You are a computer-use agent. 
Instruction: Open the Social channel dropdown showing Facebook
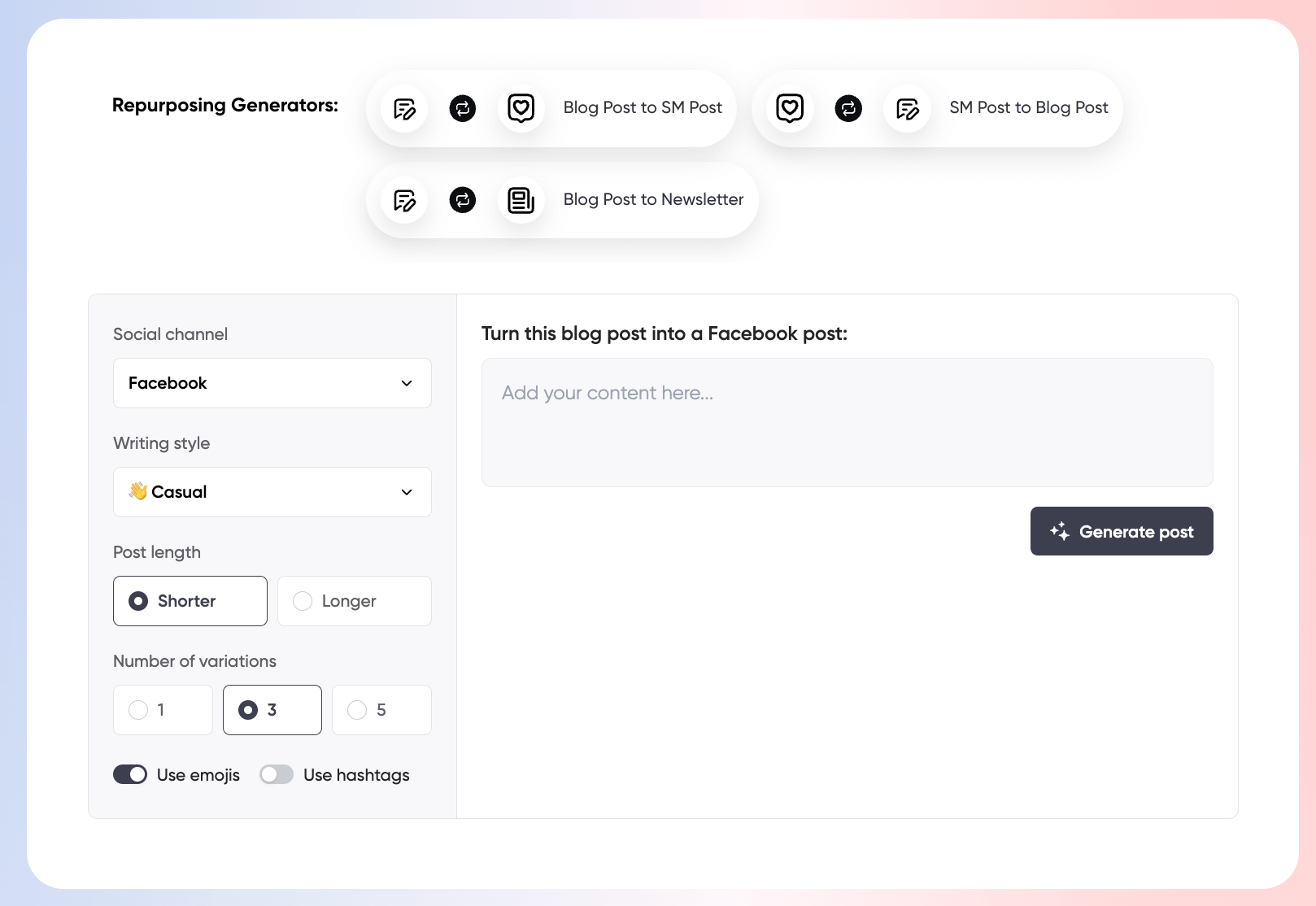(272, 383)
